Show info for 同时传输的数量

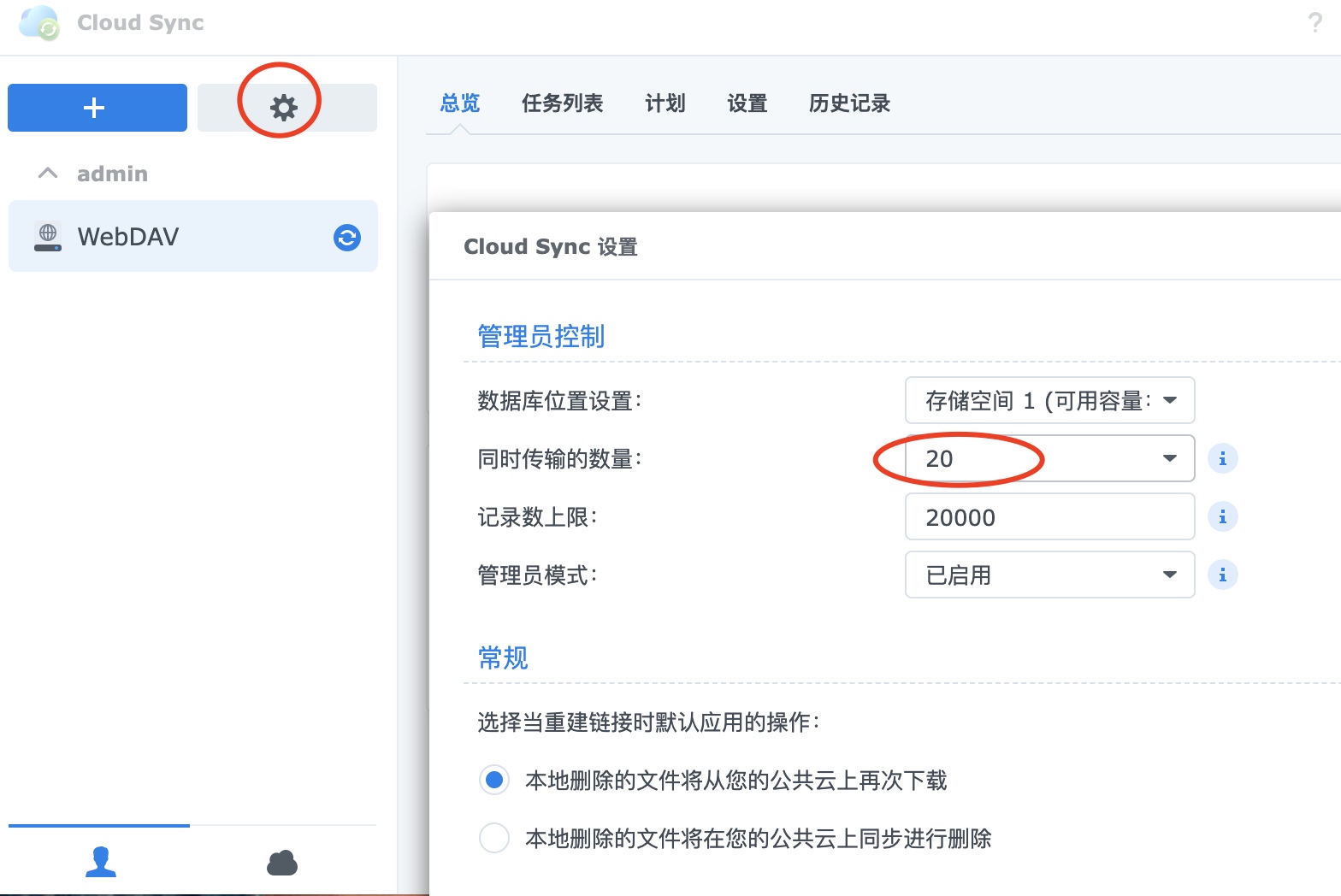(1222, 459)
